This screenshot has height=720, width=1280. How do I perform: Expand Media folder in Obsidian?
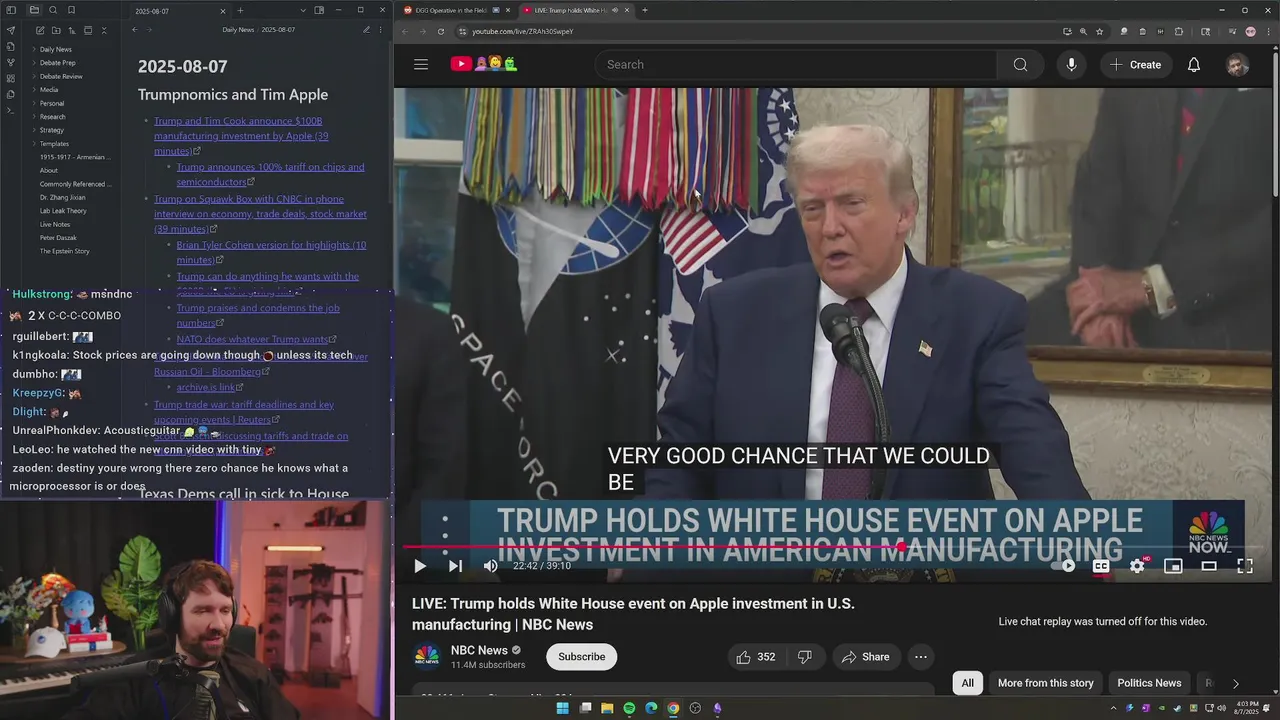48,90
